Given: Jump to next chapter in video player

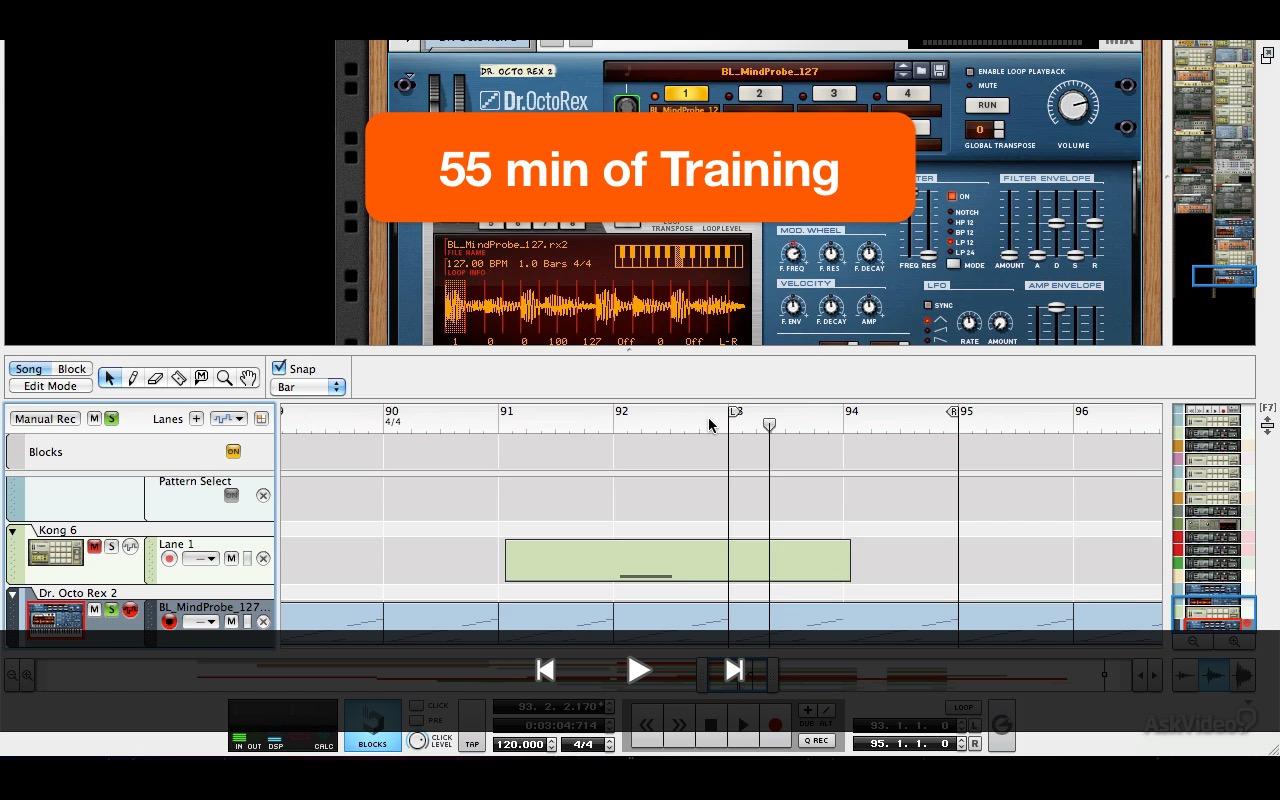Looking at the screenshot, I should tap(734, 670).
